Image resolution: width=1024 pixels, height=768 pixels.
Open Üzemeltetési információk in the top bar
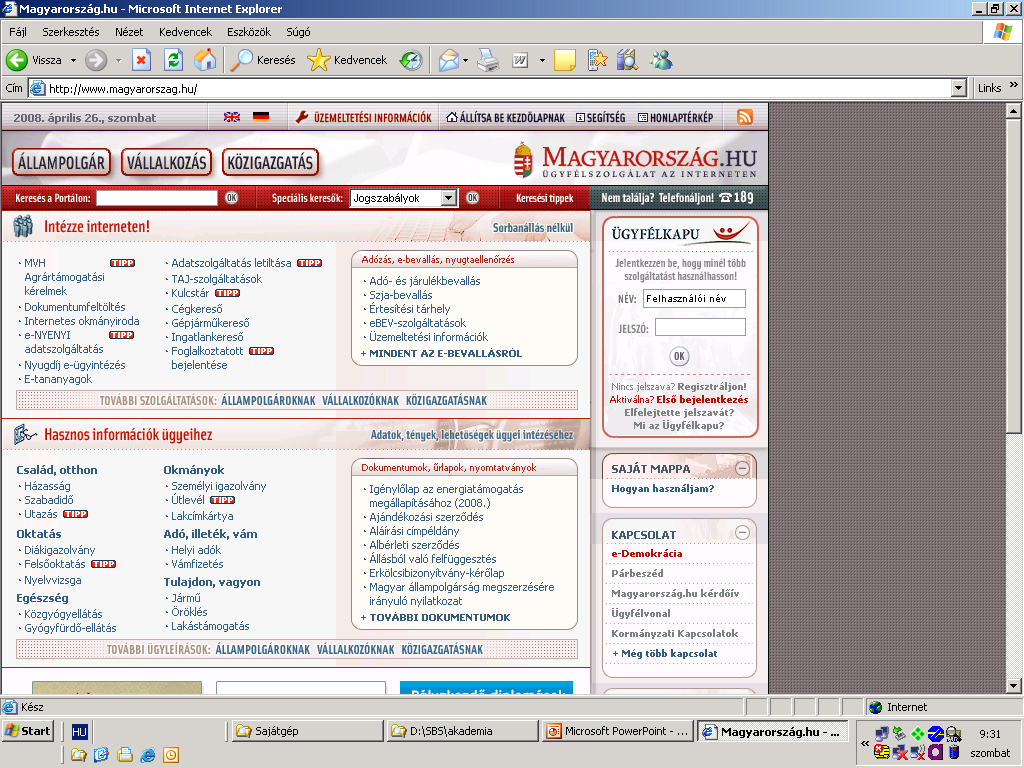(364, 118)
